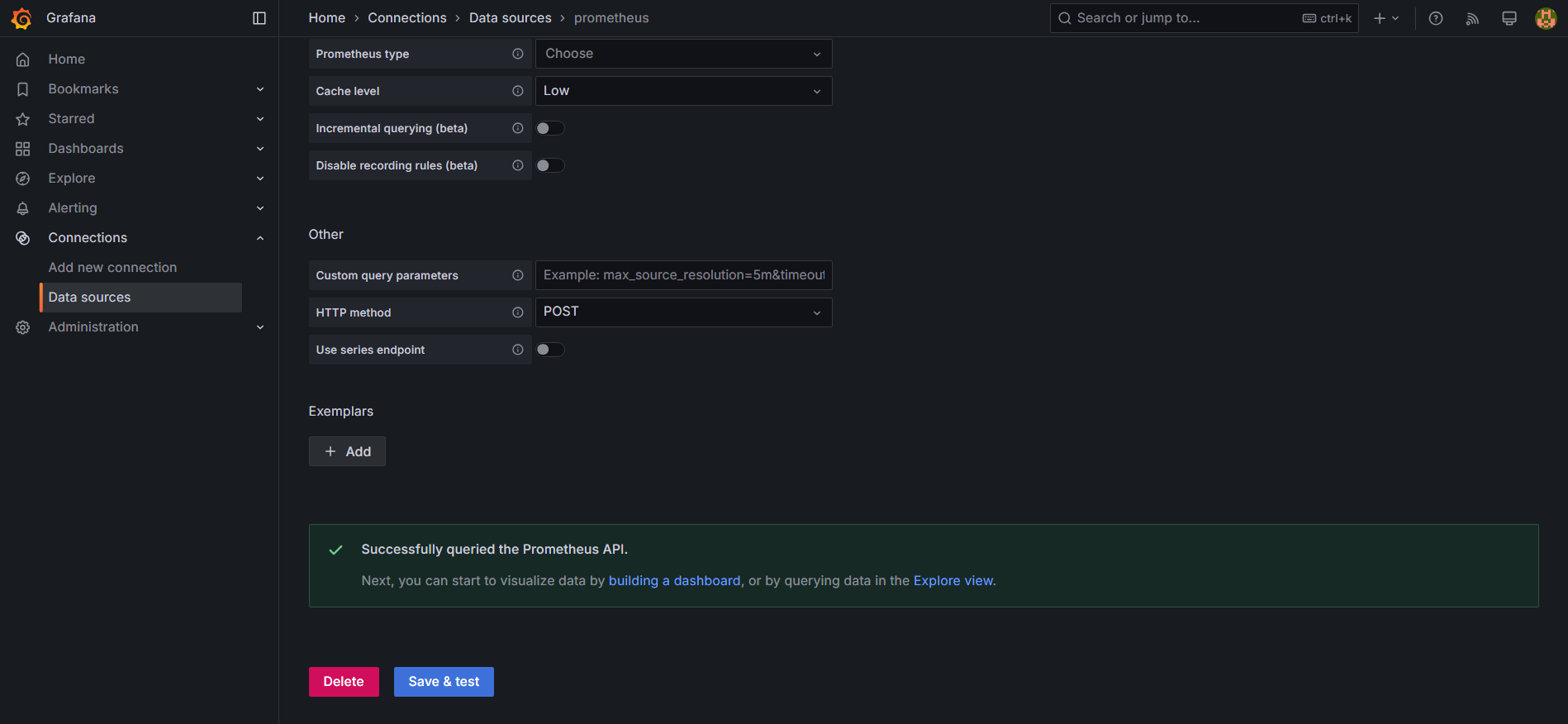
Task: Go to Home in the sidebar
Action: [67, 60]
